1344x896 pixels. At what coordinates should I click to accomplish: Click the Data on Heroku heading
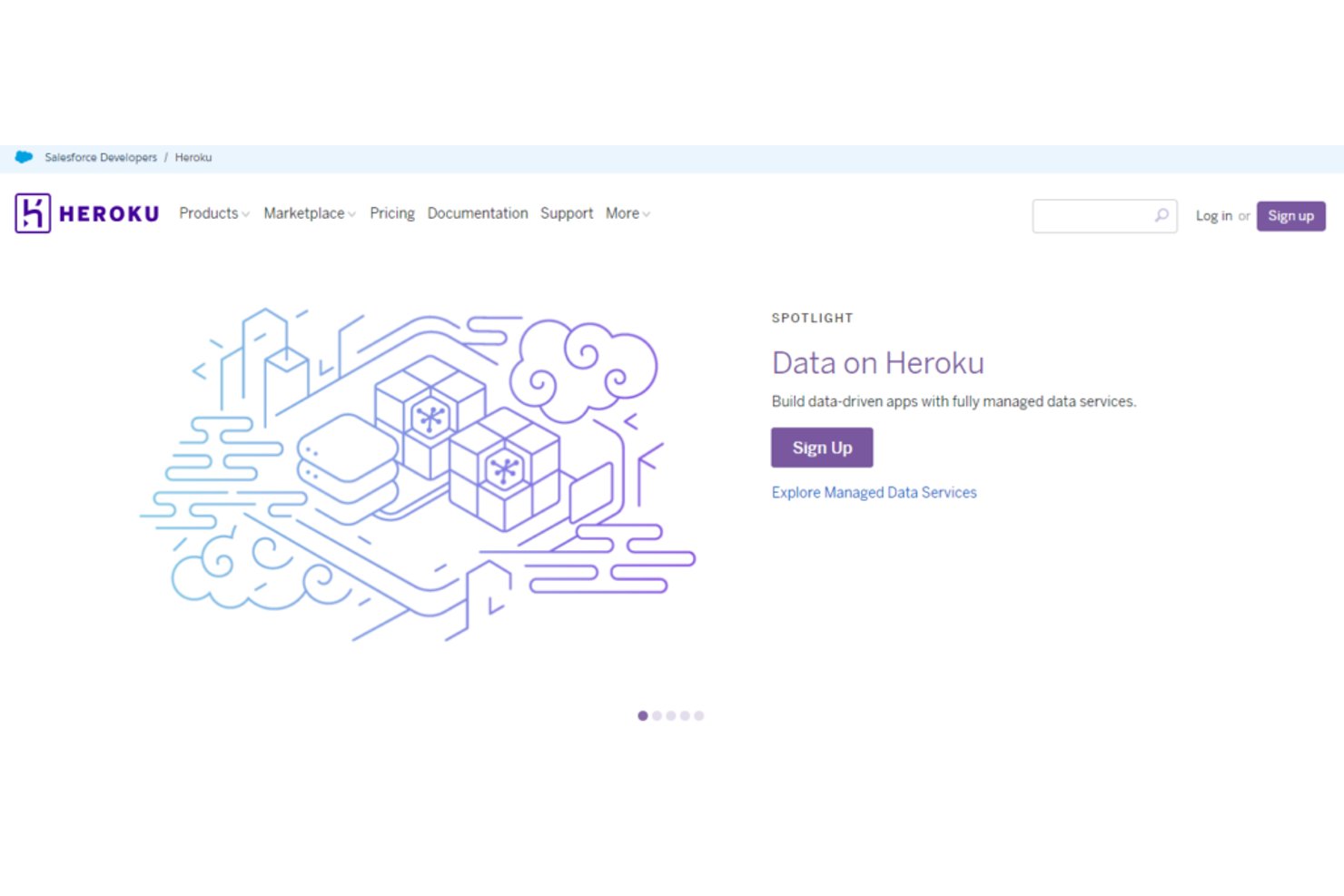click(878, 363)
